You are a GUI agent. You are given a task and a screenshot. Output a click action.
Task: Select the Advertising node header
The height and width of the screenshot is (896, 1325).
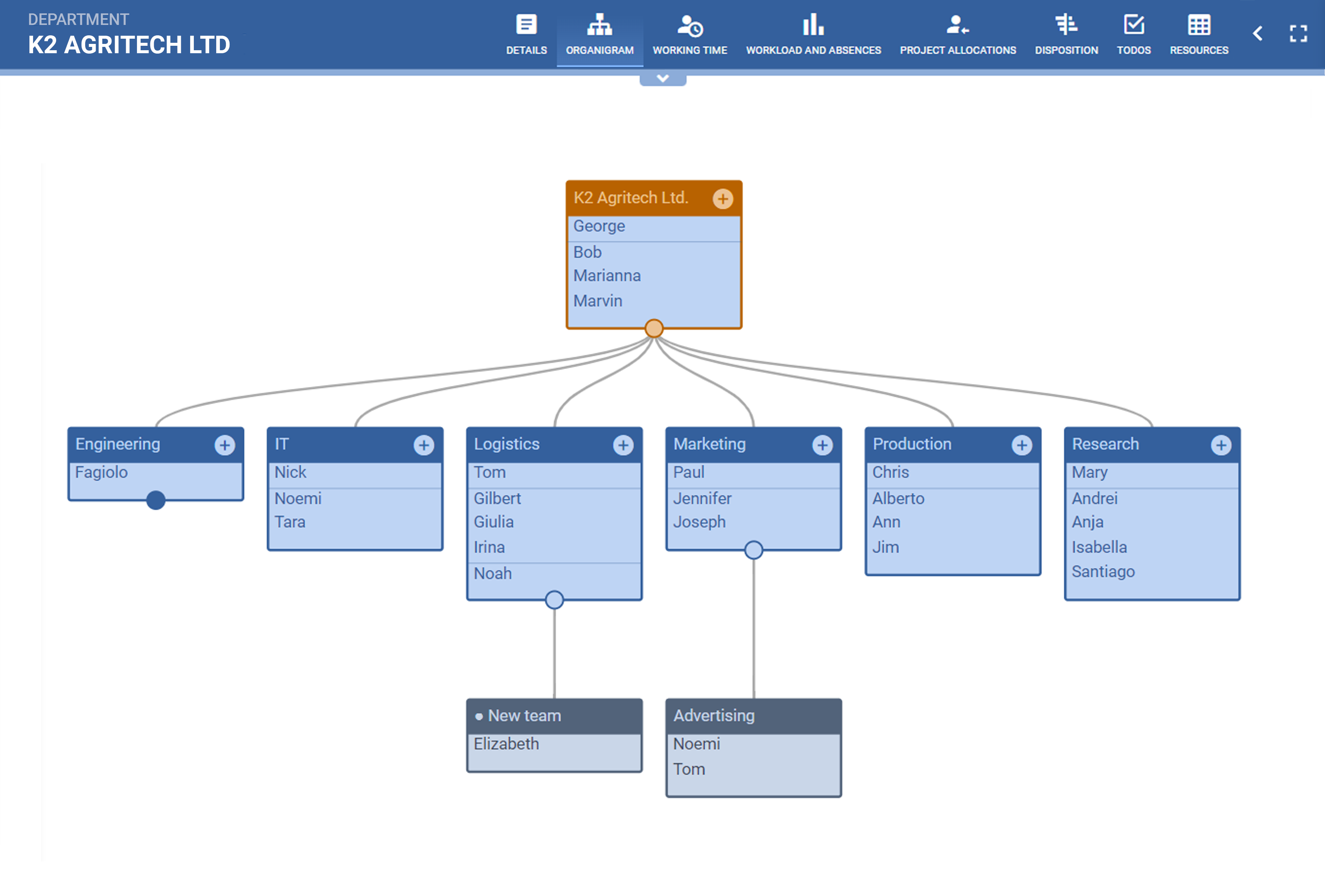point(754,716)
